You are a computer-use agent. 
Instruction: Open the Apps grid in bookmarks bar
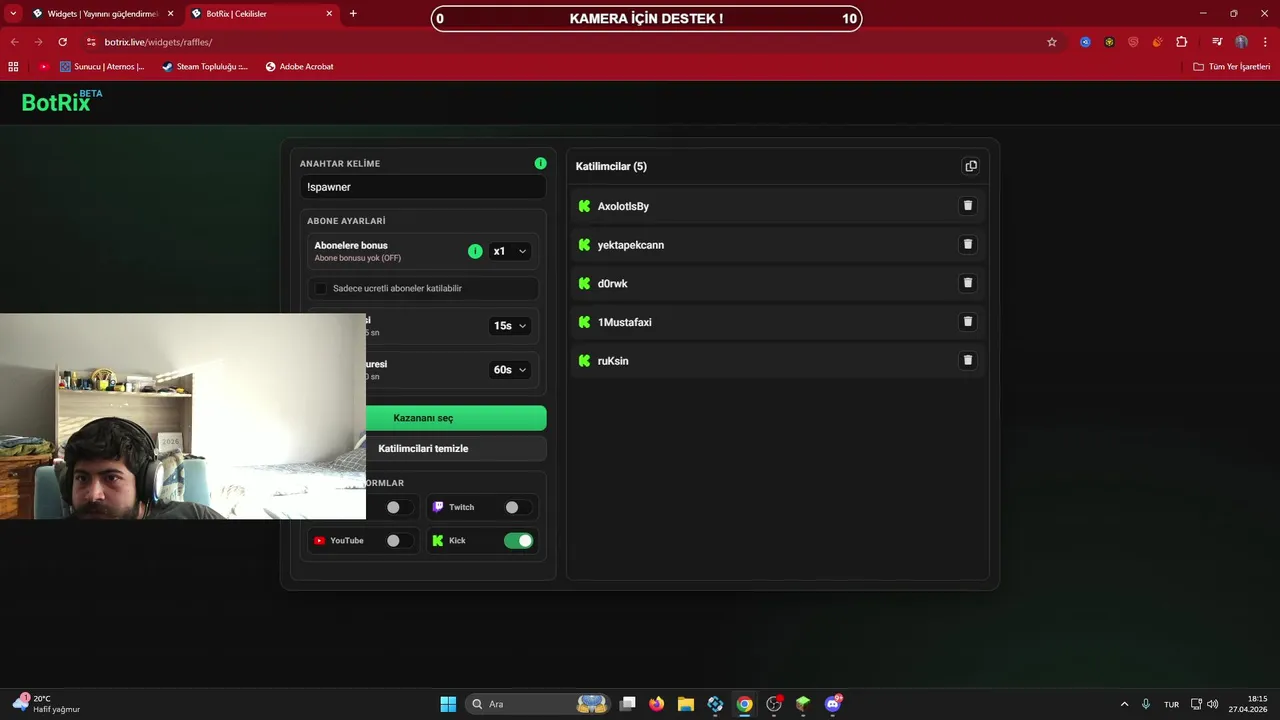pos(13,67)
